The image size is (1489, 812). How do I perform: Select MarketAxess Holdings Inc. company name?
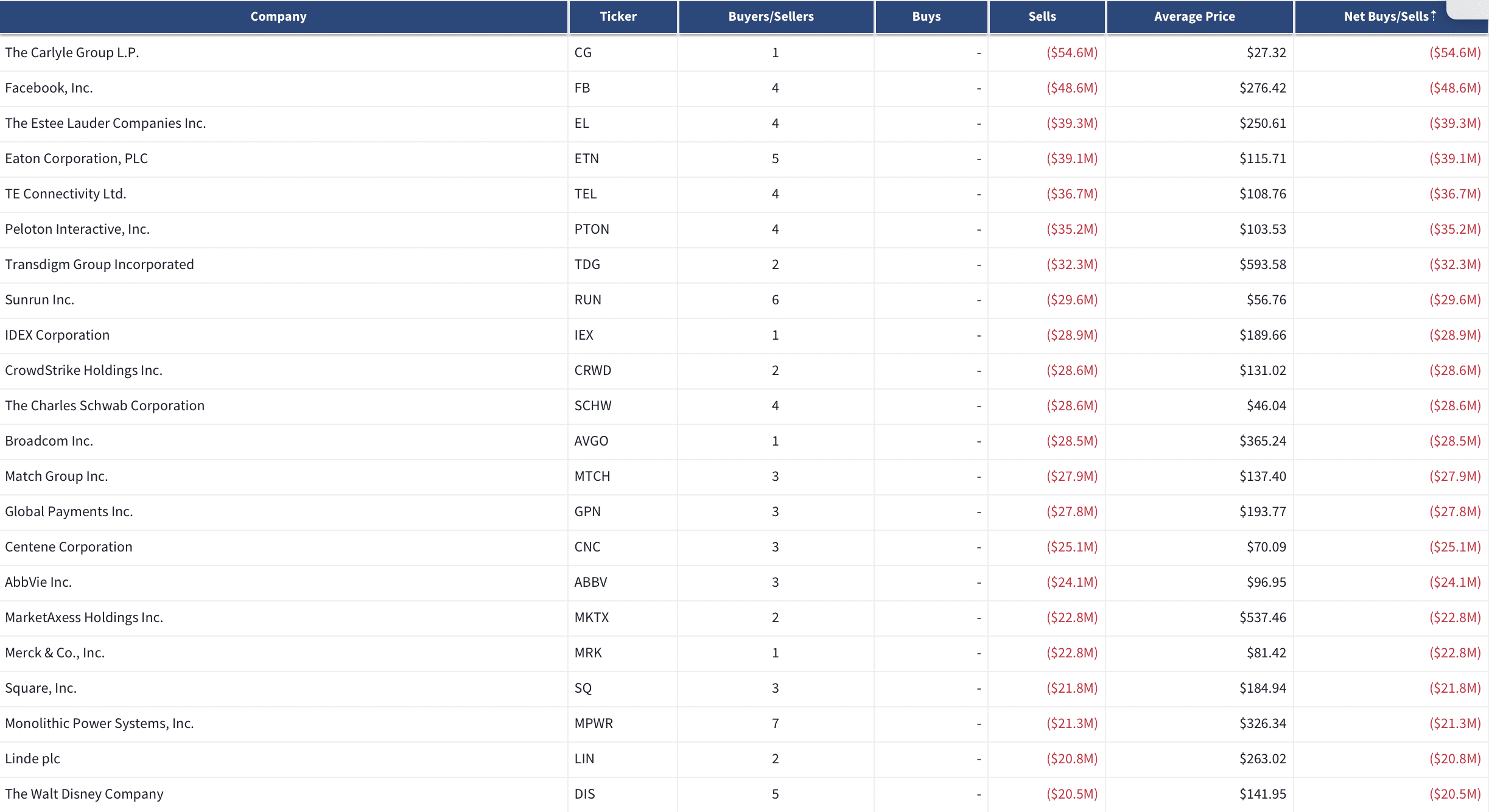click(84, 617)
